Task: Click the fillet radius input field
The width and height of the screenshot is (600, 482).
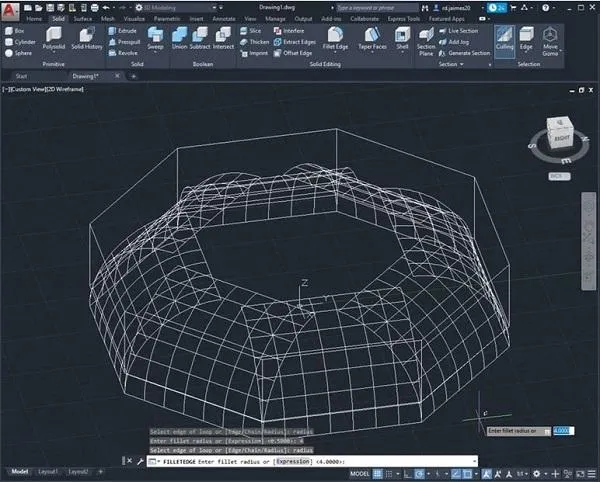Action: (564, 430)
